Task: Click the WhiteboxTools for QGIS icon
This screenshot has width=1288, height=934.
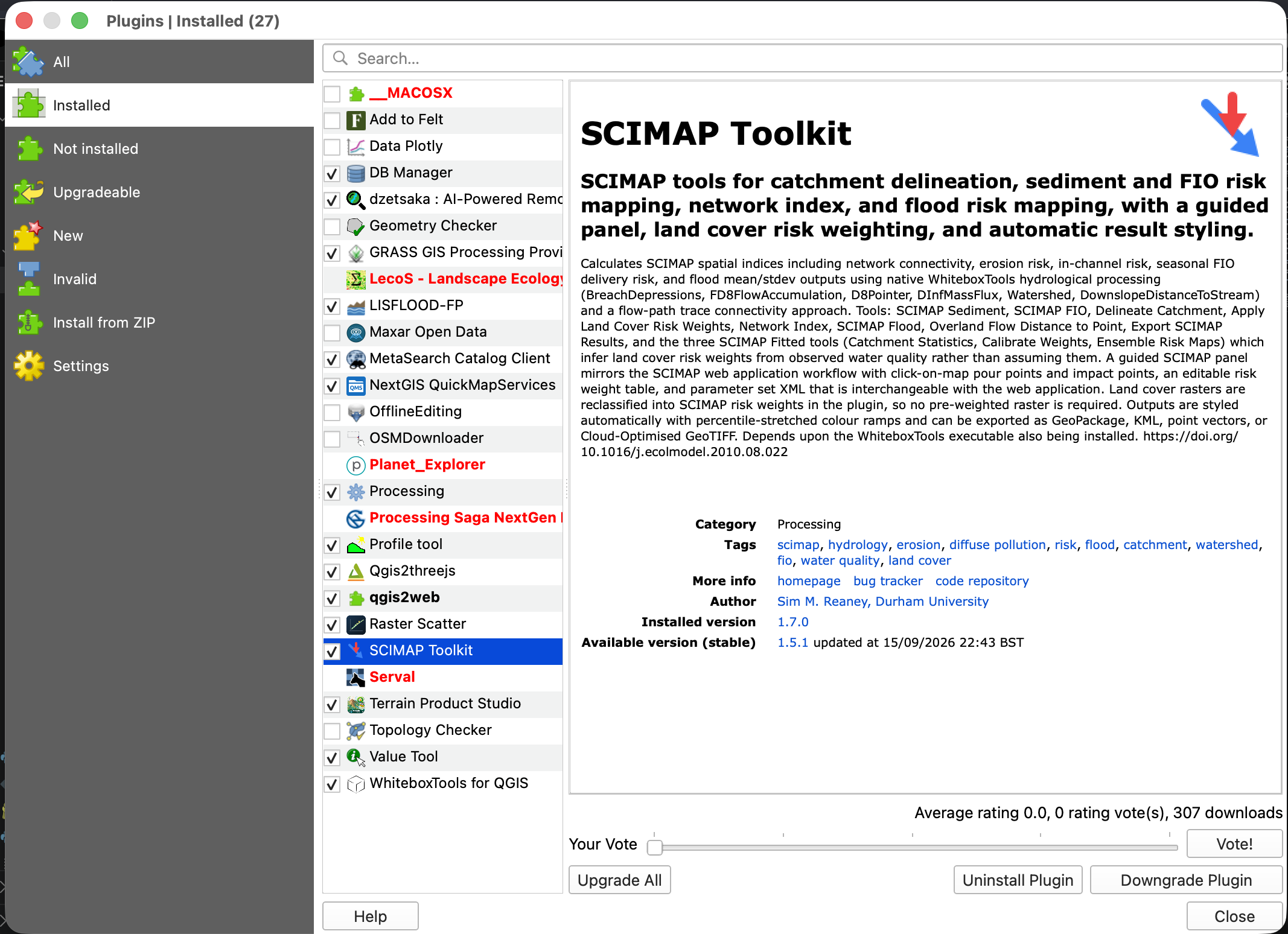Action: pos(356,784)
